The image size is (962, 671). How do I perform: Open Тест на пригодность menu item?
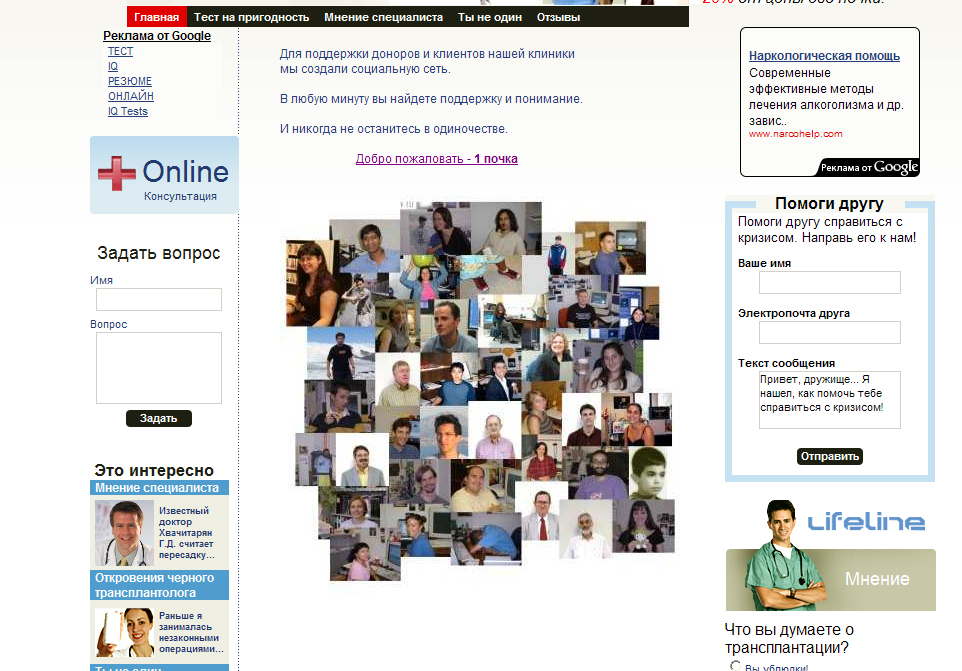coord(252,17)
